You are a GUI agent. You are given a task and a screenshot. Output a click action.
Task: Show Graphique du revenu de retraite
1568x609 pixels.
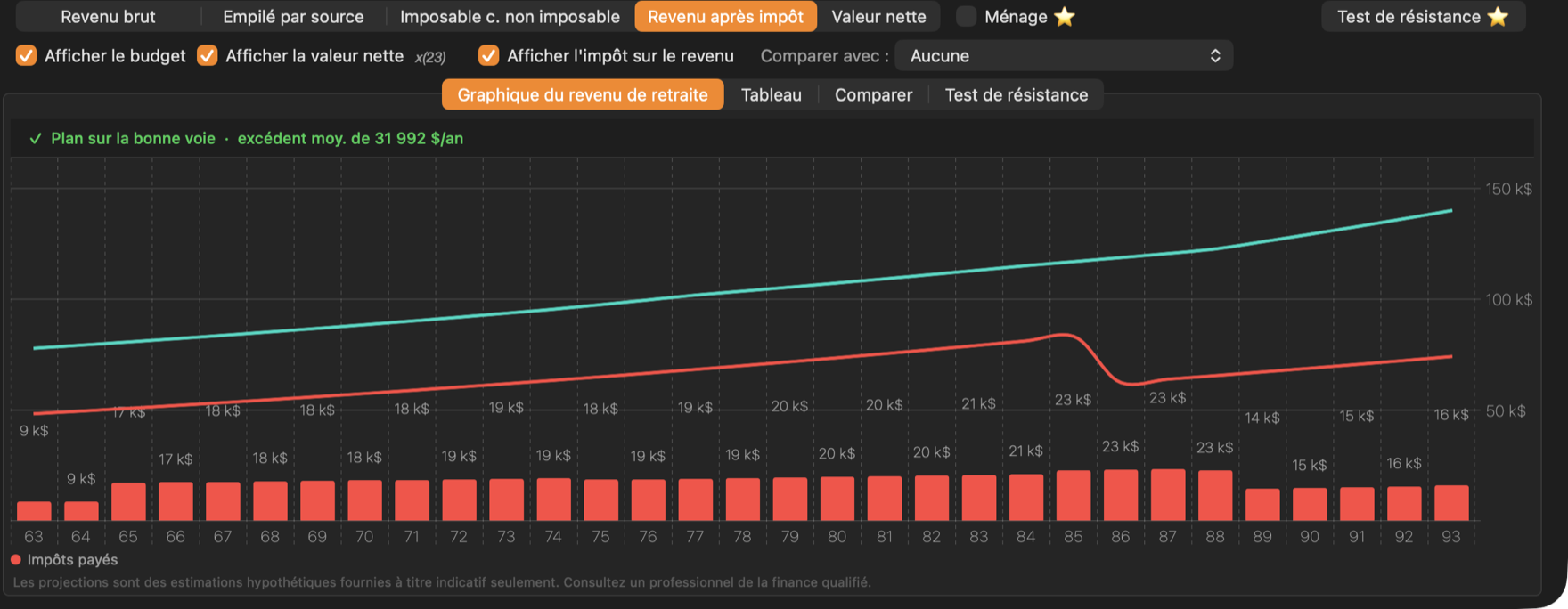point(583,95)
